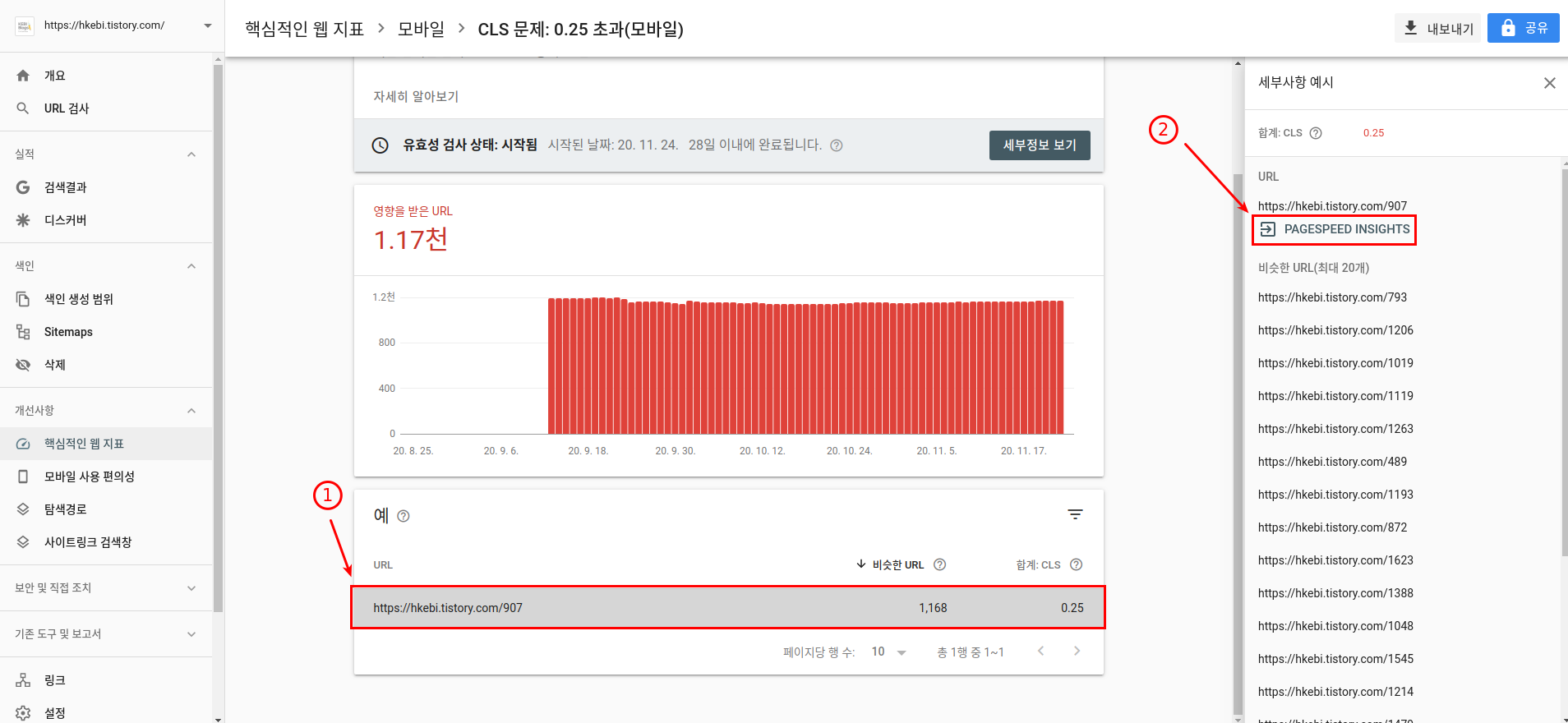The width and height of the screenshot is (1568, 723).
Task: Click similar URL https://hkebi.tistory.com/1623
Action: 1335,560
